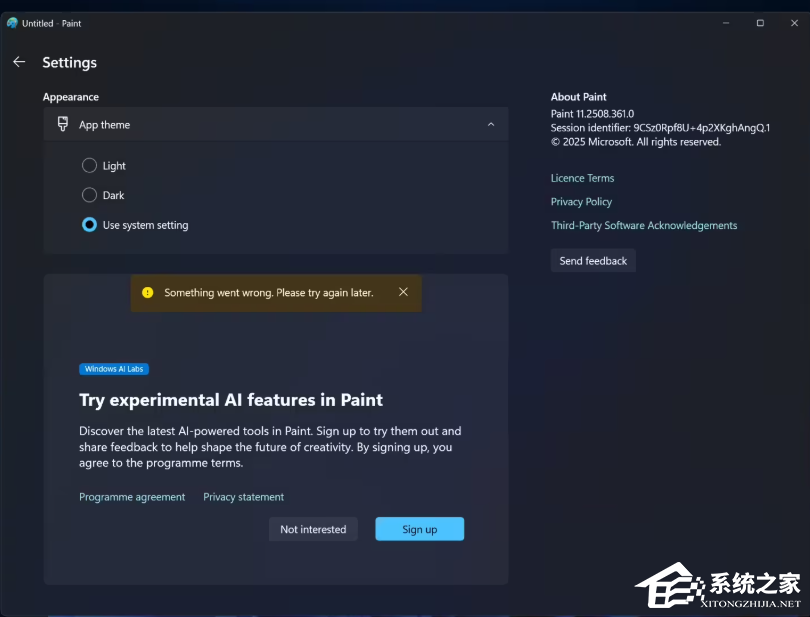Image resolution: width=810 pixels, height=617 pixels.
Task: Open Third-Party Software Acknowledgements
Action: point(644,225)
